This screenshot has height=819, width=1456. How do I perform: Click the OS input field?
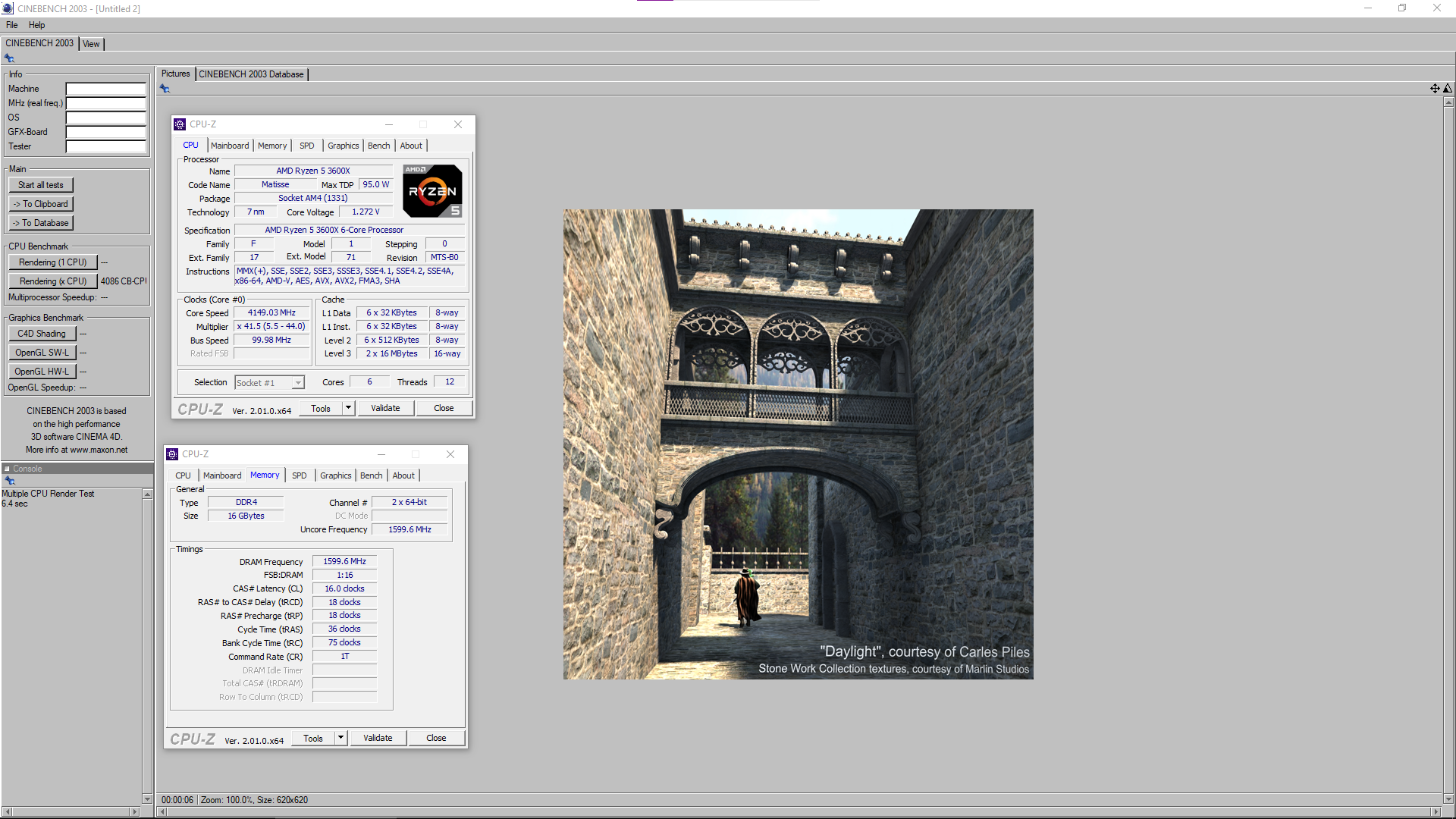[x=105, y=118]
